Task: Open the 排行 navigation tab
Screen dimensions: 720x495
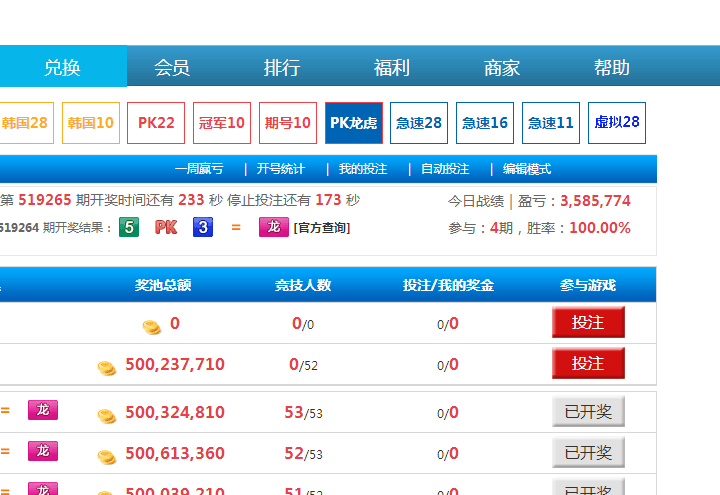Action: 282,68
